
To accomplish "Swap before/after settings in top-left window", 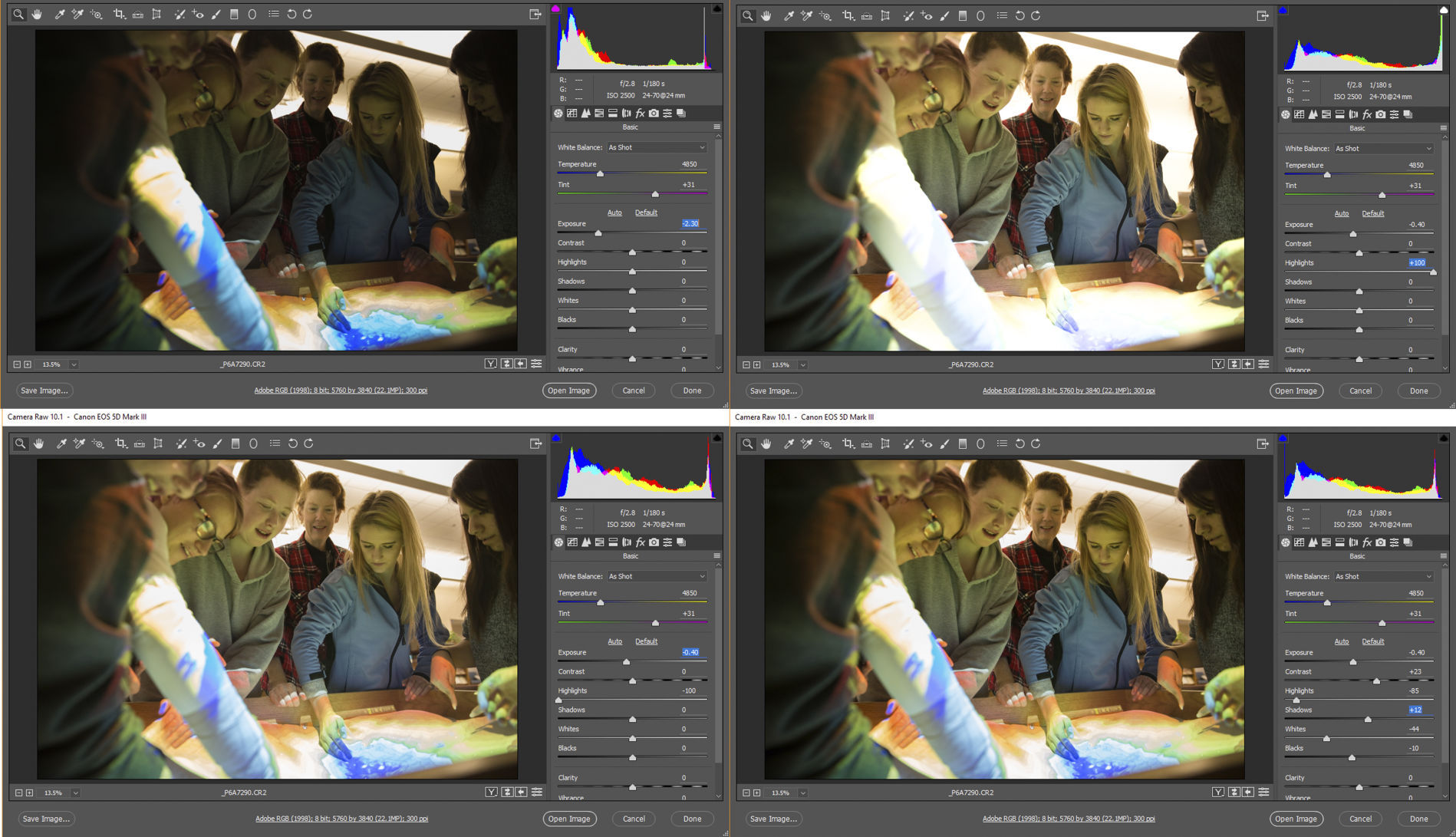I will pos(506,364).
